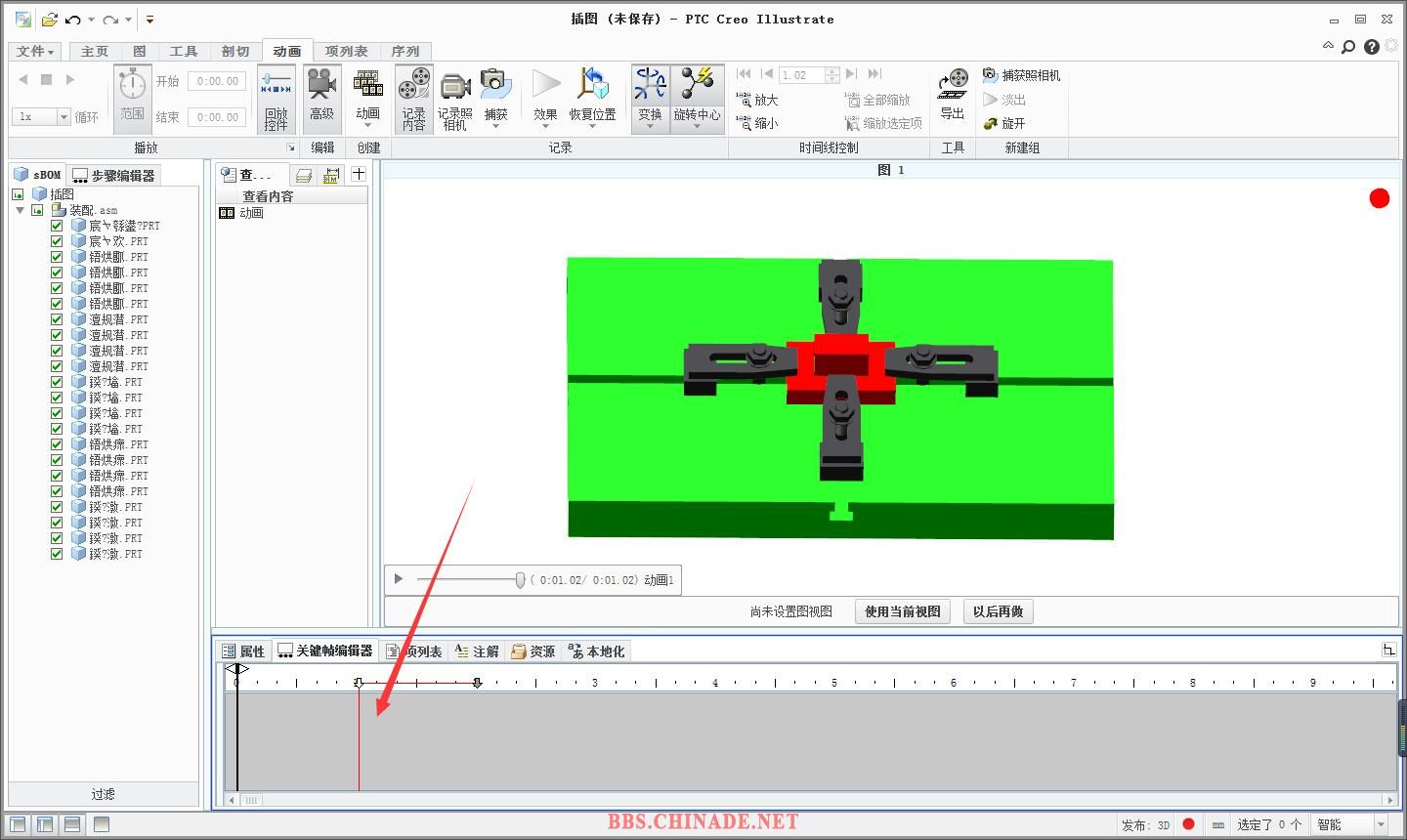Click the redo arrow icon
The image size is (1407, 840).
coord(110,19)
